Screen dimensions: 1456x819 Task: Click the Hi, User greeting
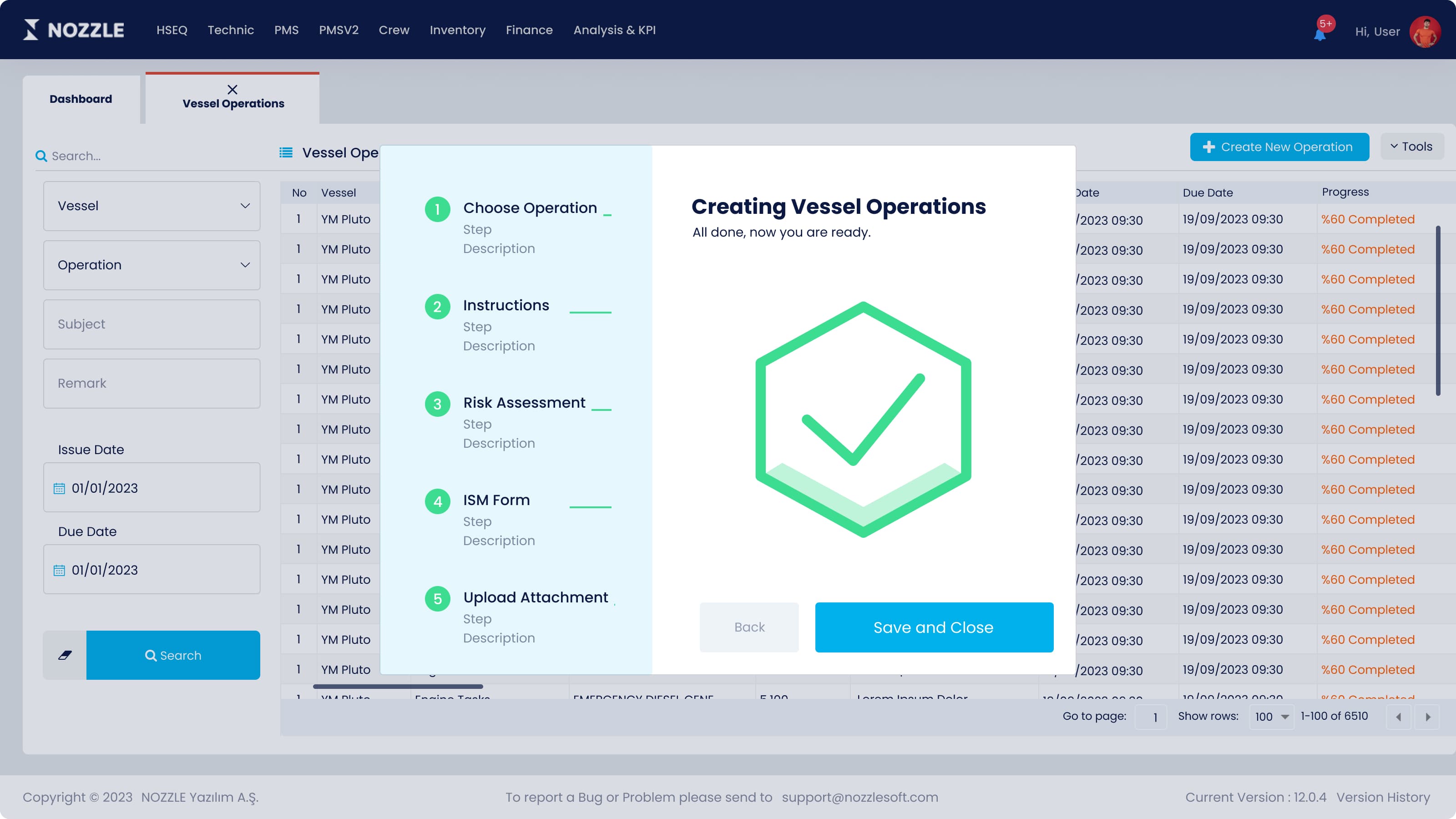pyautogui.click(x=1377, y=32)
